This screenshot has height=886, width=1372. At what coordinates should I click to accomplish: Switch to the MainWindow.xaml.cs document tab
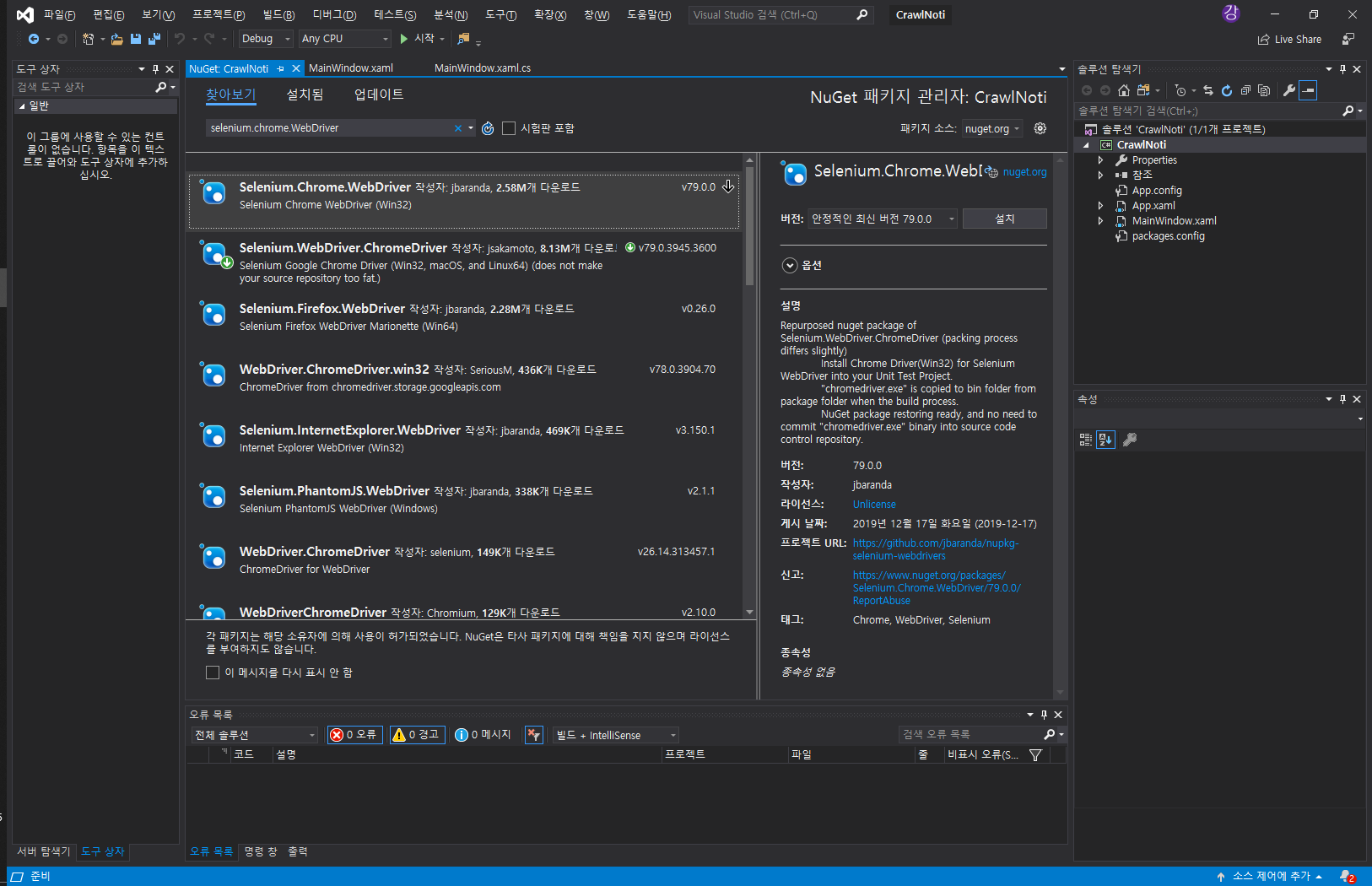tap(483, 68)
